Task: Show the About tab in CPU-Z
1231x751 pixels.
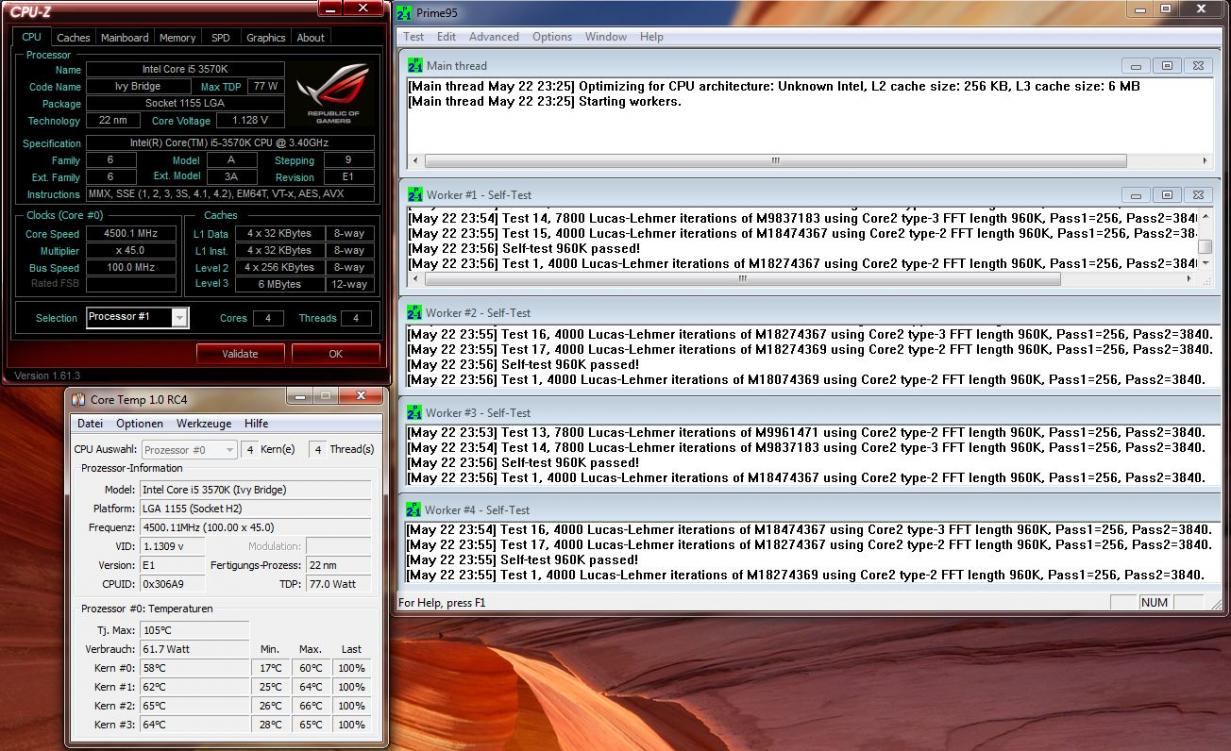Action: pos(310,38)
